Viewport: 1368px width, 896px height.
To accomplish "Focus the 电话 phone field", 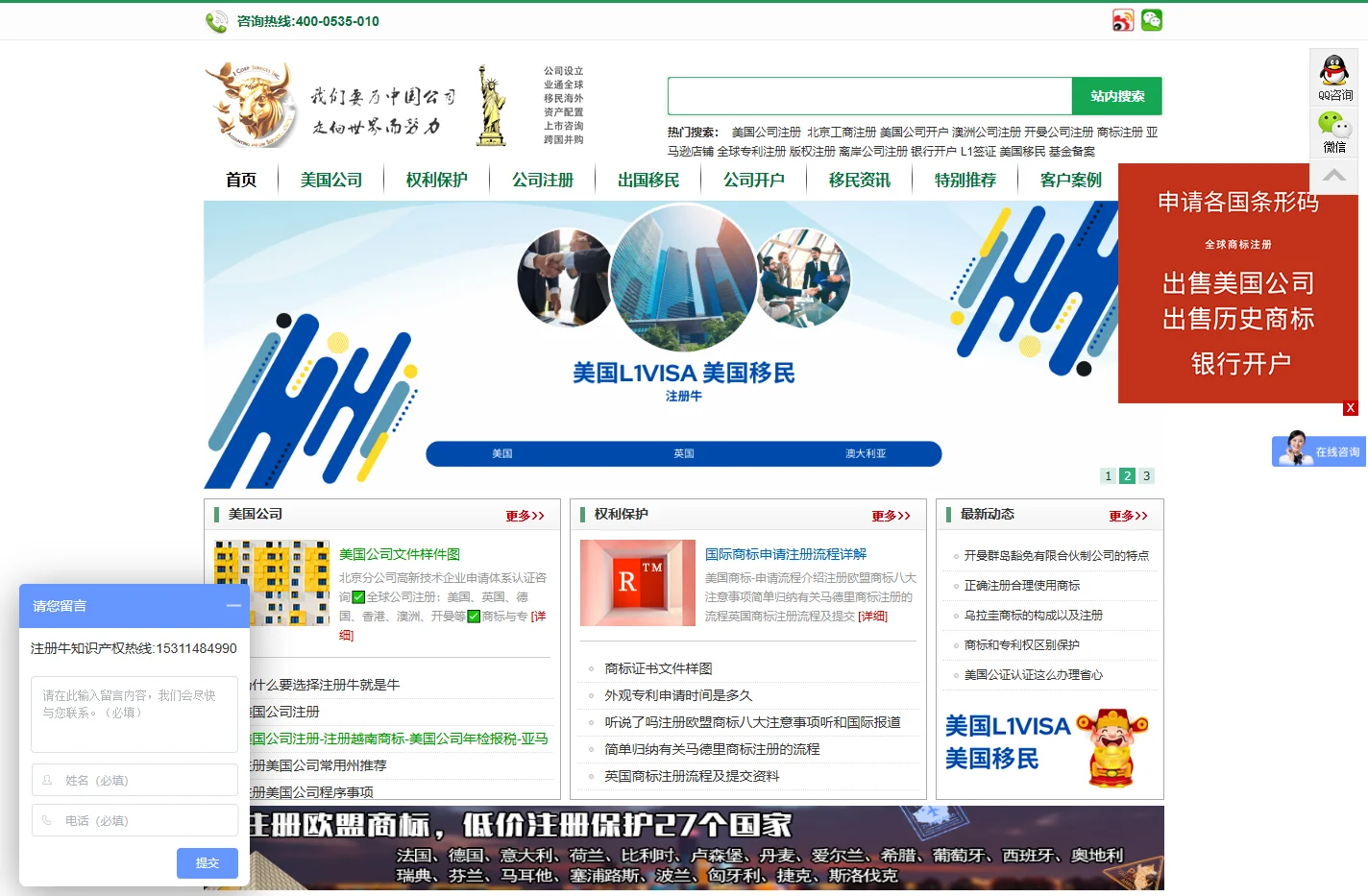I will tap(134, 820).
